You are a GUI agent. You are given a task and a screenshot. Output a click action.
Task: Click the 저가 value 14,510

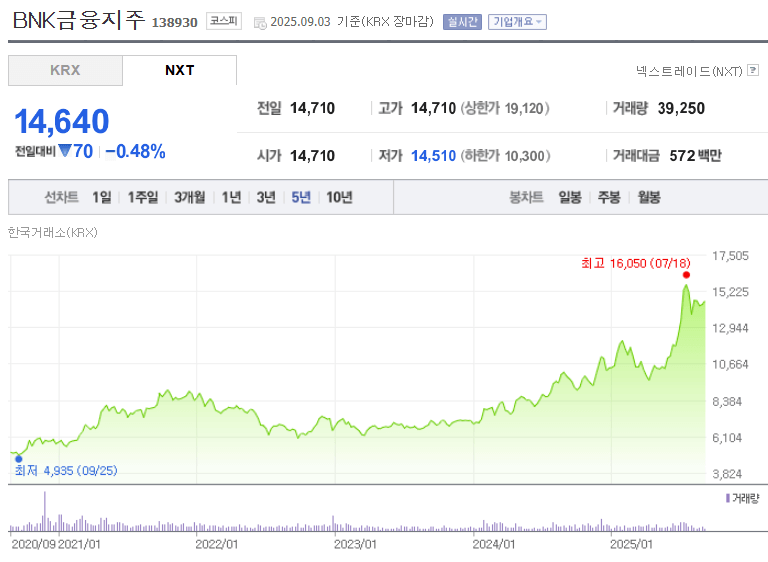coord(433,156)
